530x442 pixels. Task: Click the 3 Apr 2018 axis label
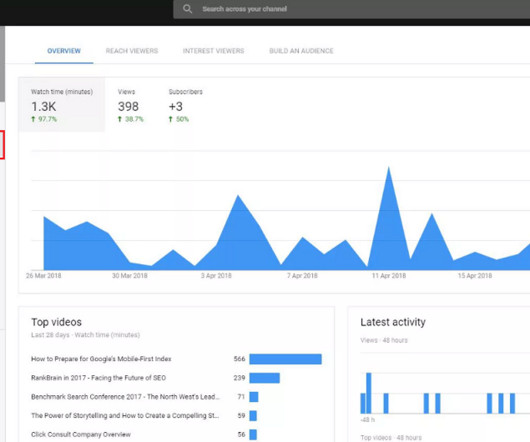tap(216, 276)
